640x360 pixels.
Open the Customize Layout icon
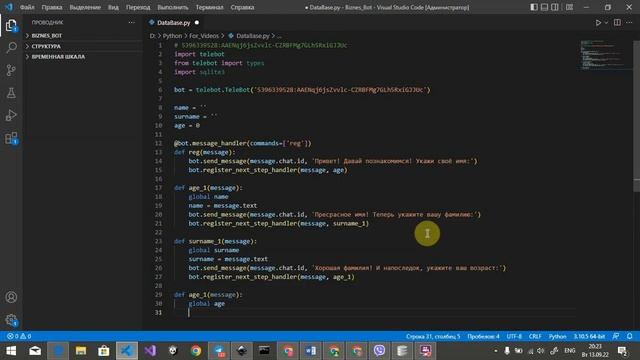(x=569, y=7)
